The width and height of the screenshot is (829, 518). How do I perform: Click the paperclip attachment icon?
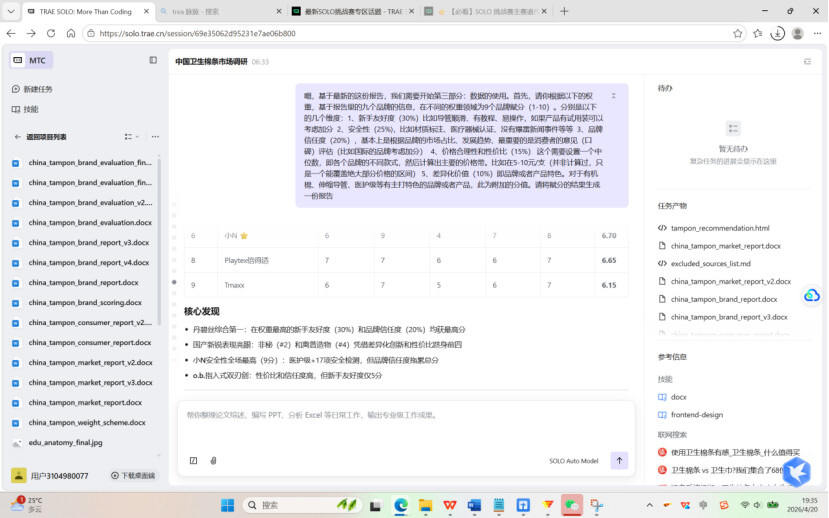coord(213,461)
